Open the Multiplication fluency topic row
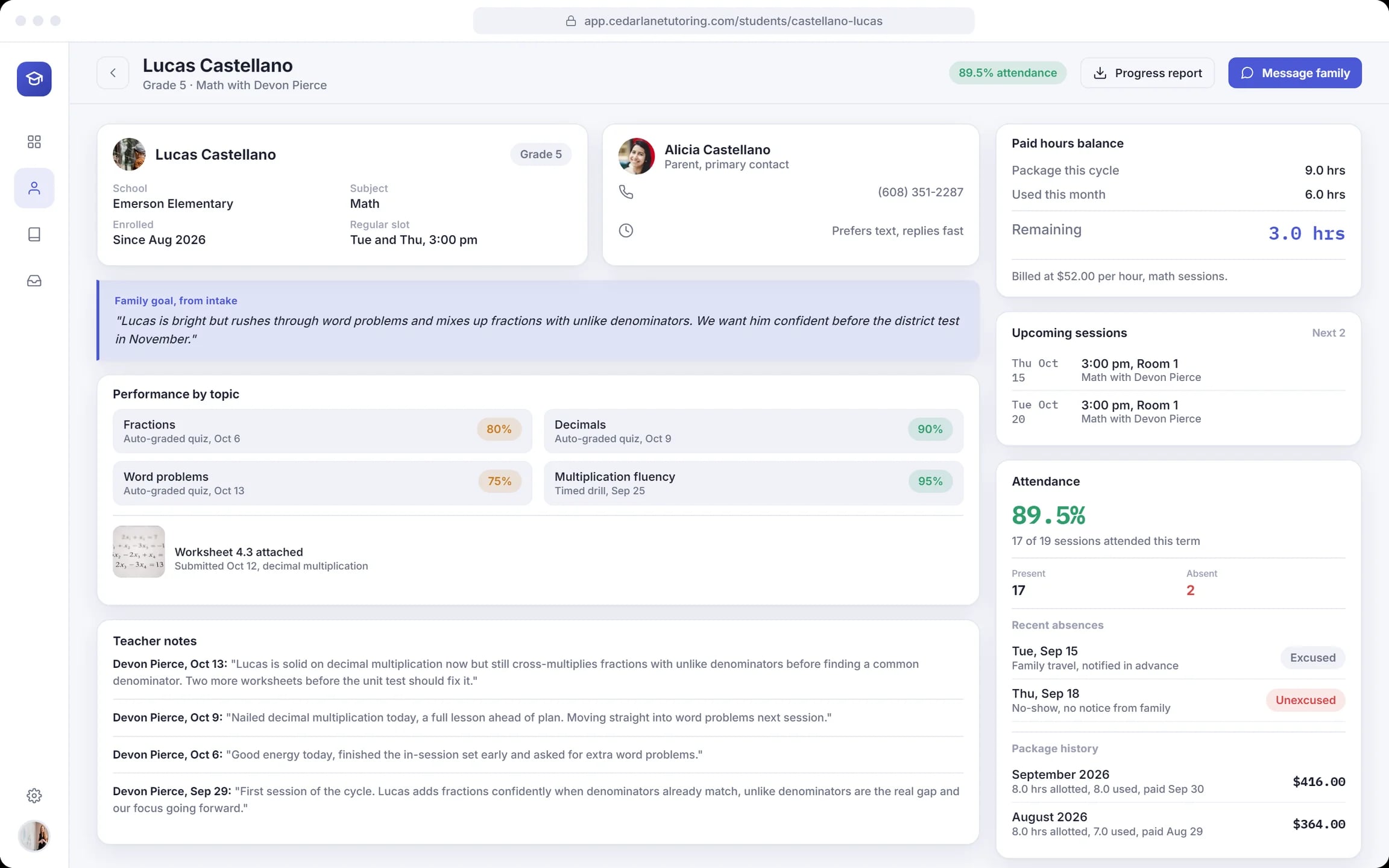This screenshot has height=868, width=1389. pos(753,483)
